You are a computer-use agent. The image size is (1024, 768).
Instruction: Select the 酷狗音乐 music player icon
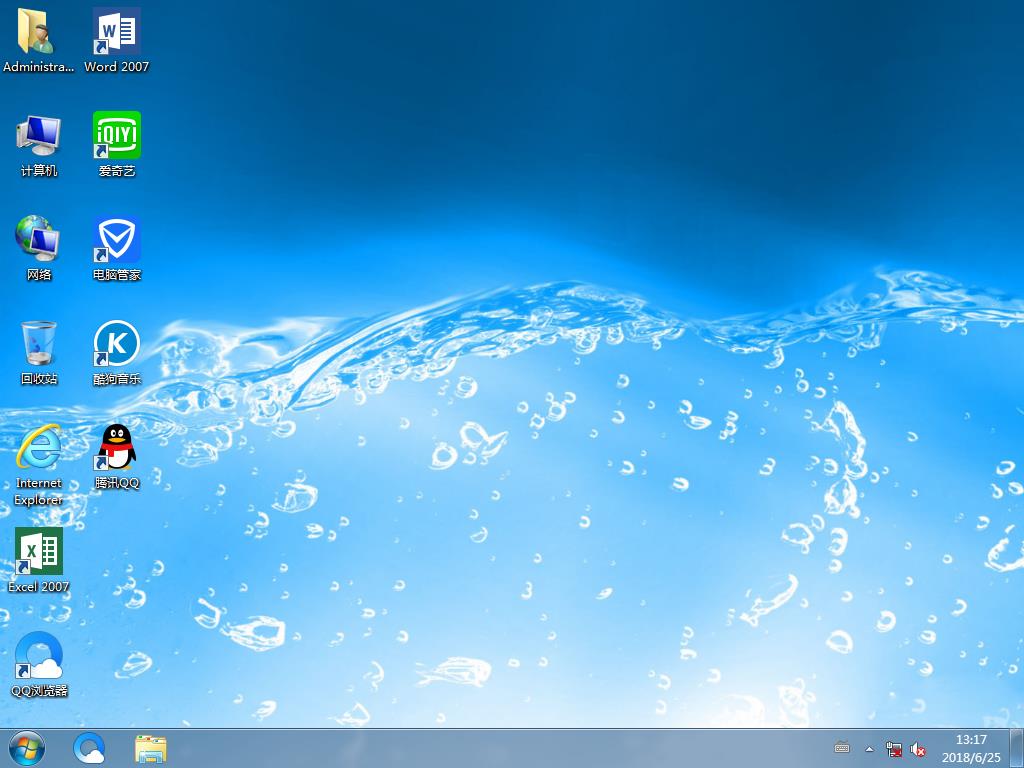click(x=116, y=344)
